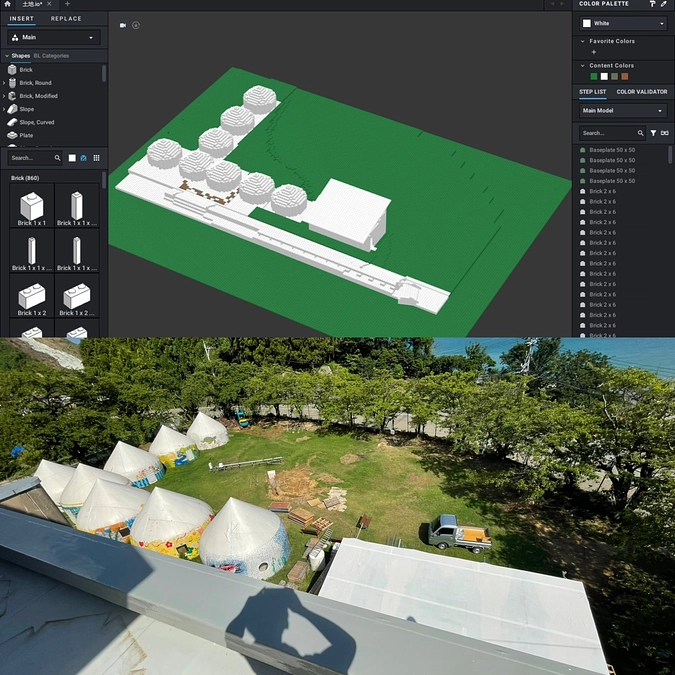Toggle the white color filter square in parts search
The height and width of the screenshot is (675, 675).
pyautogui.click(x=72, y=158)
